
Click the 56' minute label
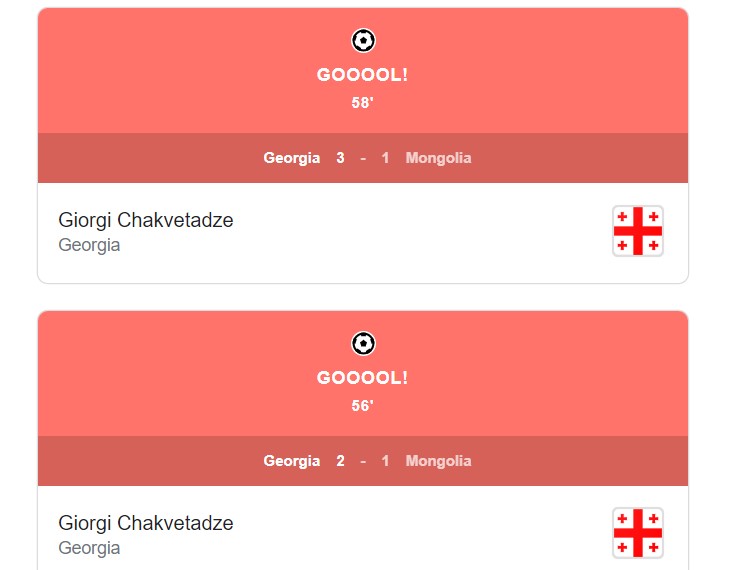(x=362, y=406)
